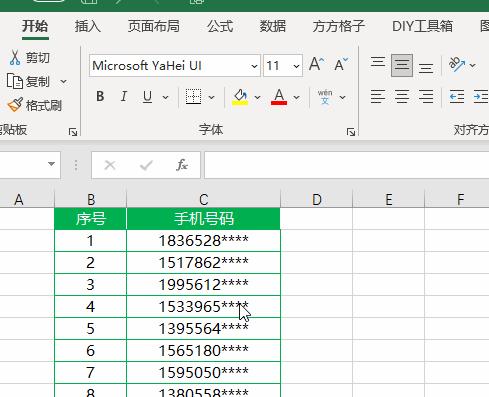The width and height of the screenshot is (489, 397).
Task: Select the Format Painter (格式刷) brush
Action: tap(15, 105)
